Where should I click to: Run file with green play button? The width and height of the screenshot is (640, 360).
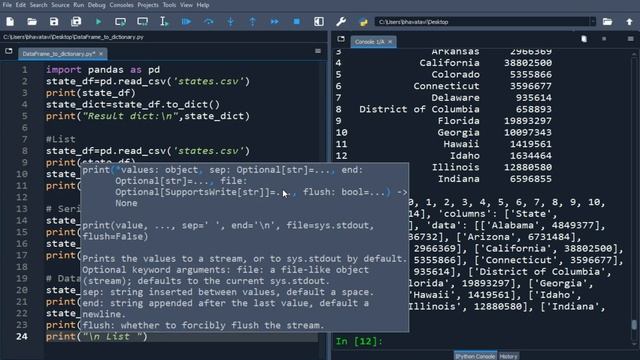point(98,22)
